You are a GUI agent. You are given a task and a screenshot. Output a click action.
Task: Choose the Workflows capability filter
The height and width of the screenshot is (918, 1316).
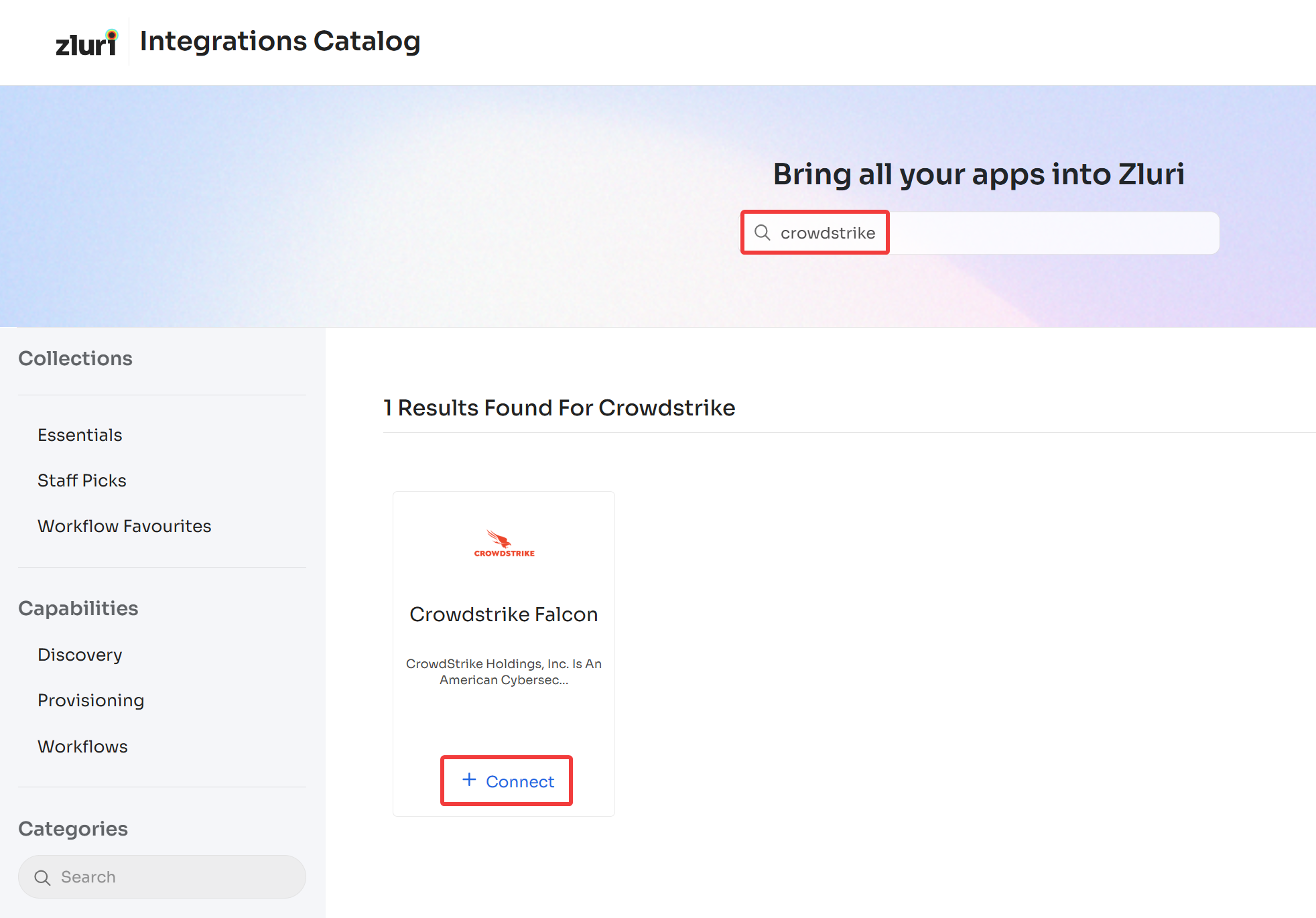82,746
